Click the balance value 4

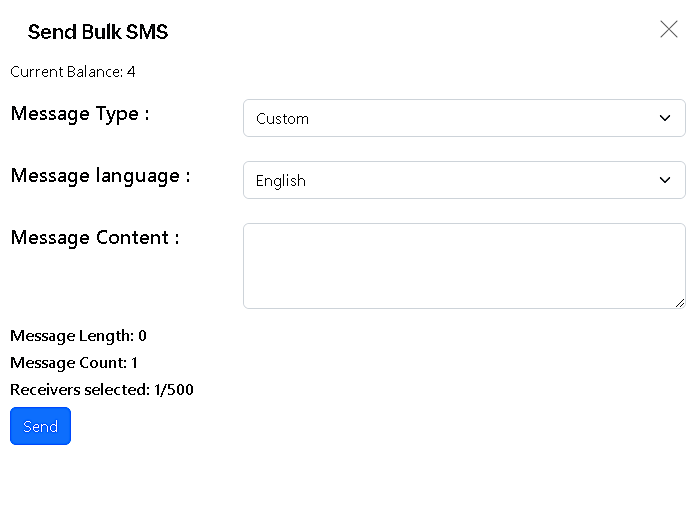tap(131, 72)
